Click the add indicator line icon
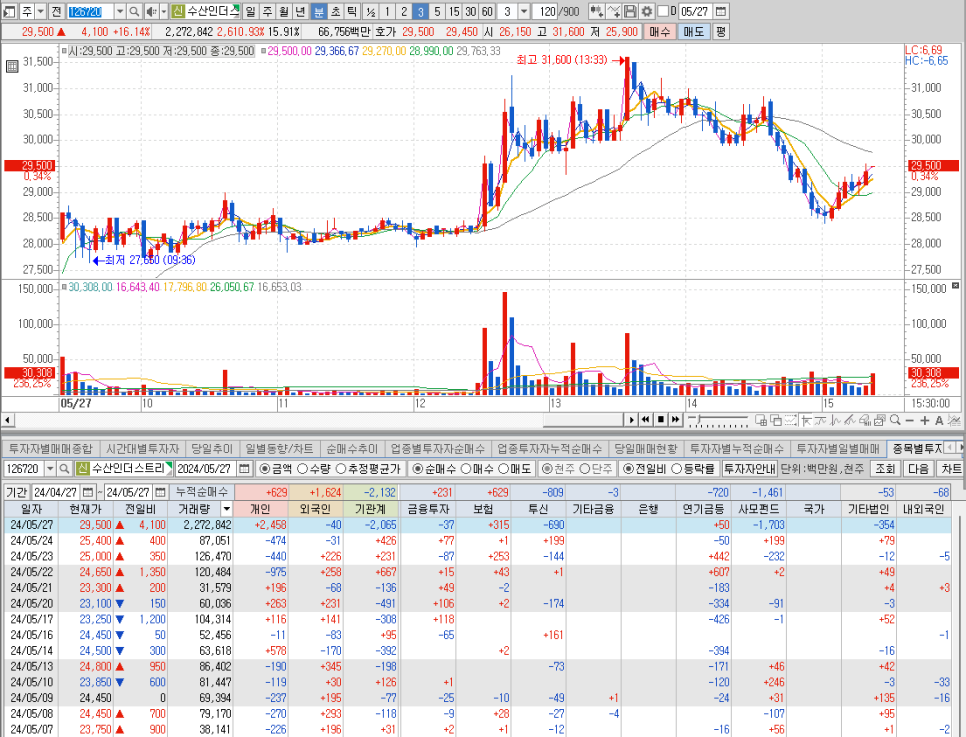This screenshot has height=737, width=966. tap(614, 11)
